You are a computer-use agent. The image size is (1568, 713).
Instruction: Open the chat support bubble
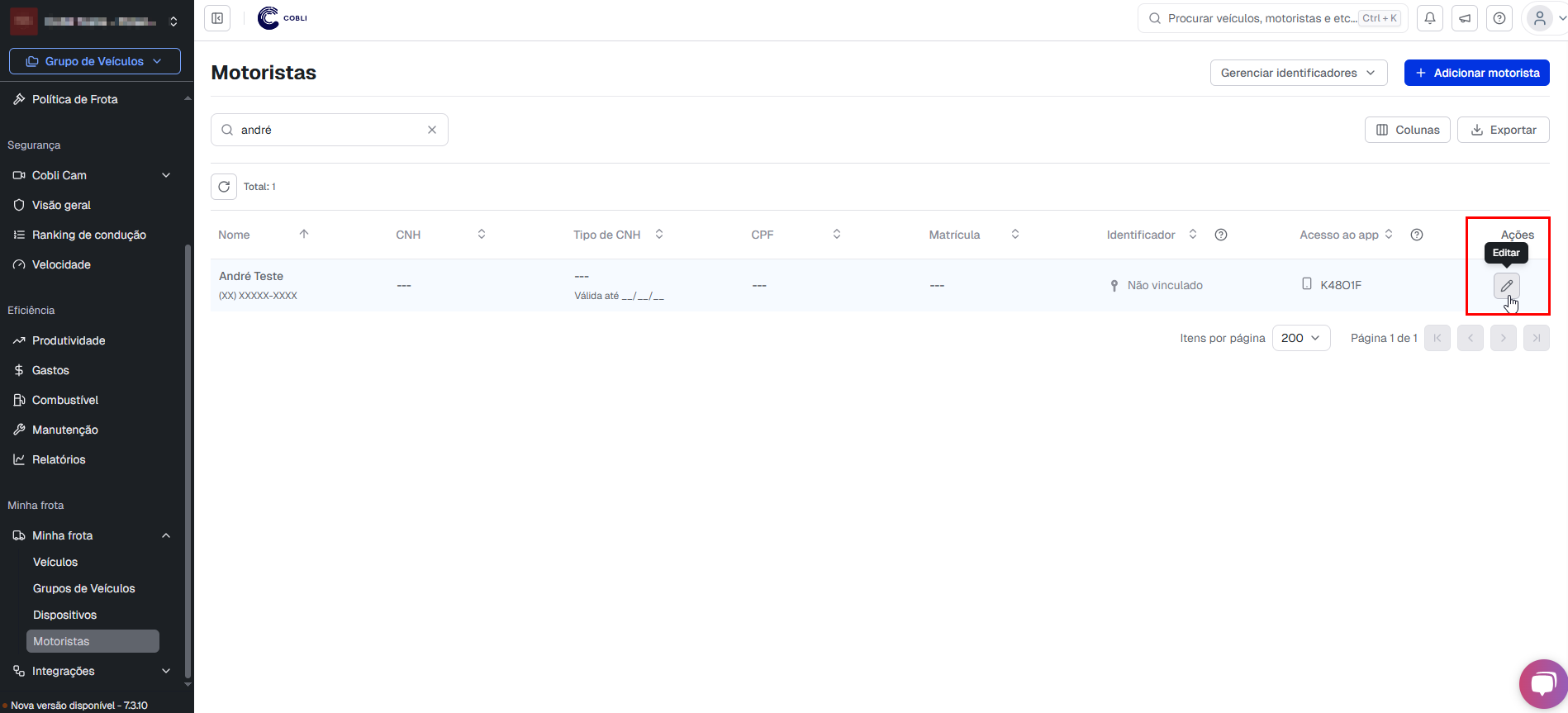click(x=1542, y=684)
